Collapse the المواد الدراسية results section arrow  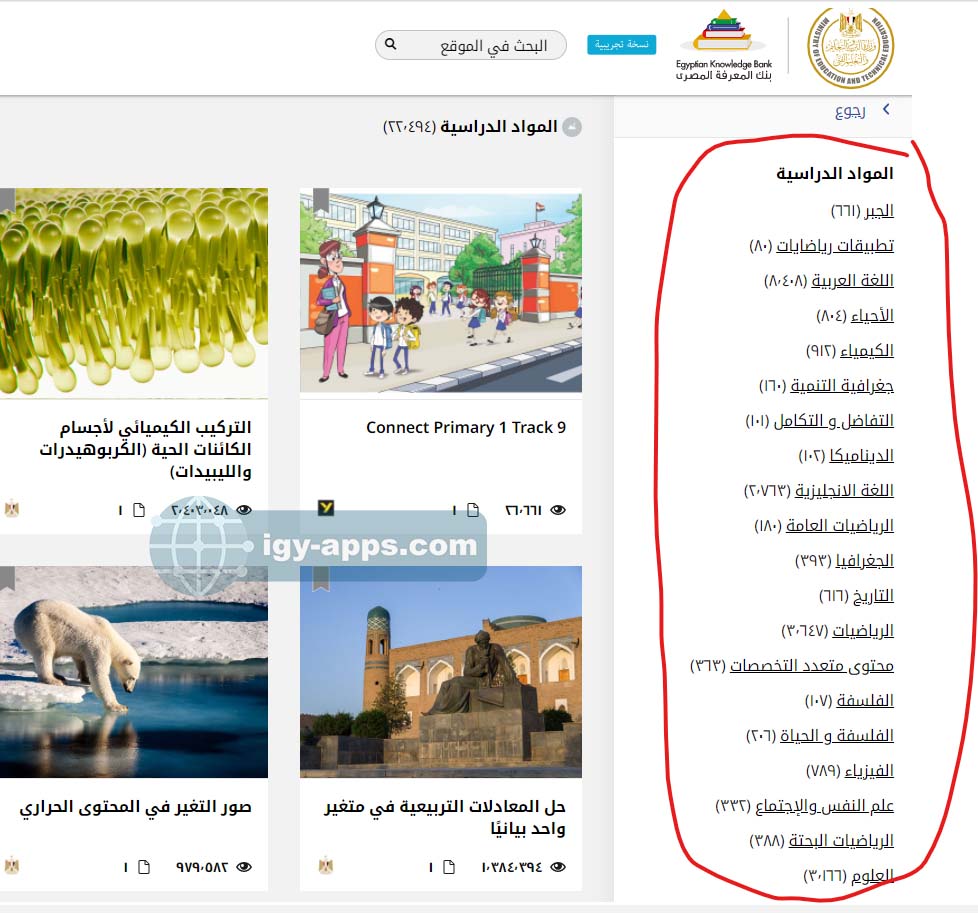pos(572,127)
